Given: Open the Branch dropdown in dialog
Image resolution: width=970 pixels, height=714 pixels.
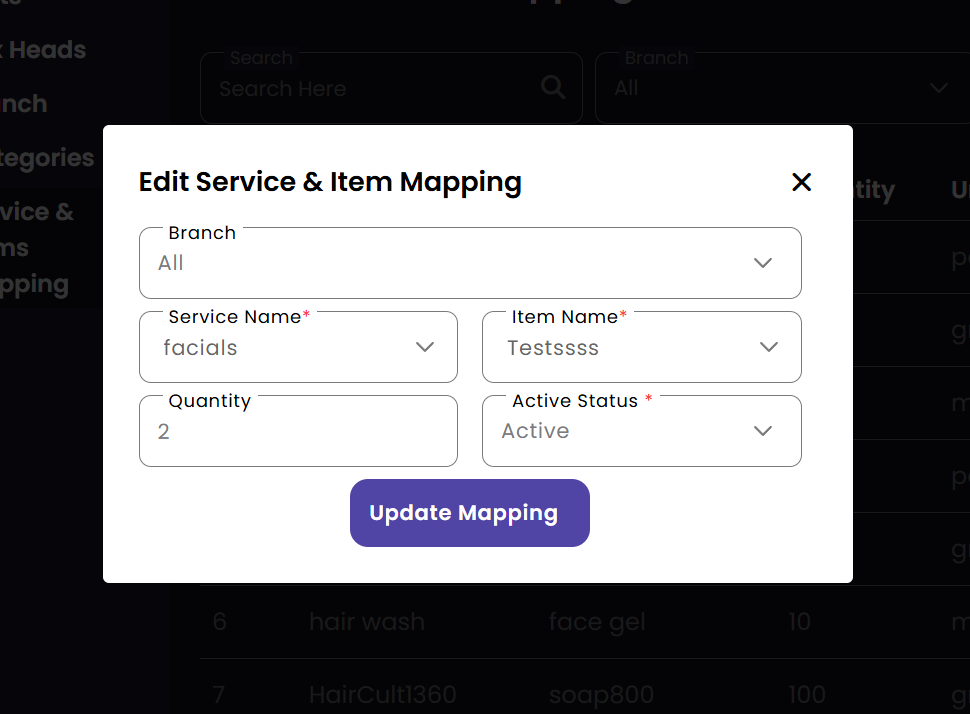Looking at the screenshot, I should (x=470, y=263).
